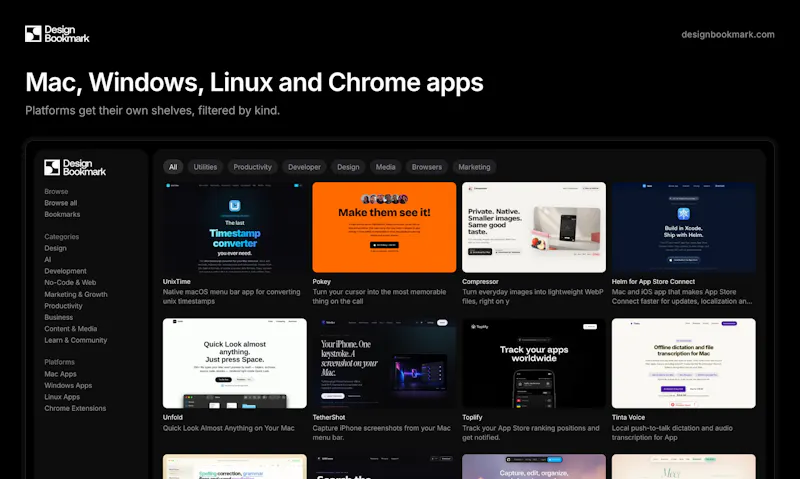800x479 pixels.
Task: Open the Unfold Quick Look thumbnail
Action: [235, 363]
